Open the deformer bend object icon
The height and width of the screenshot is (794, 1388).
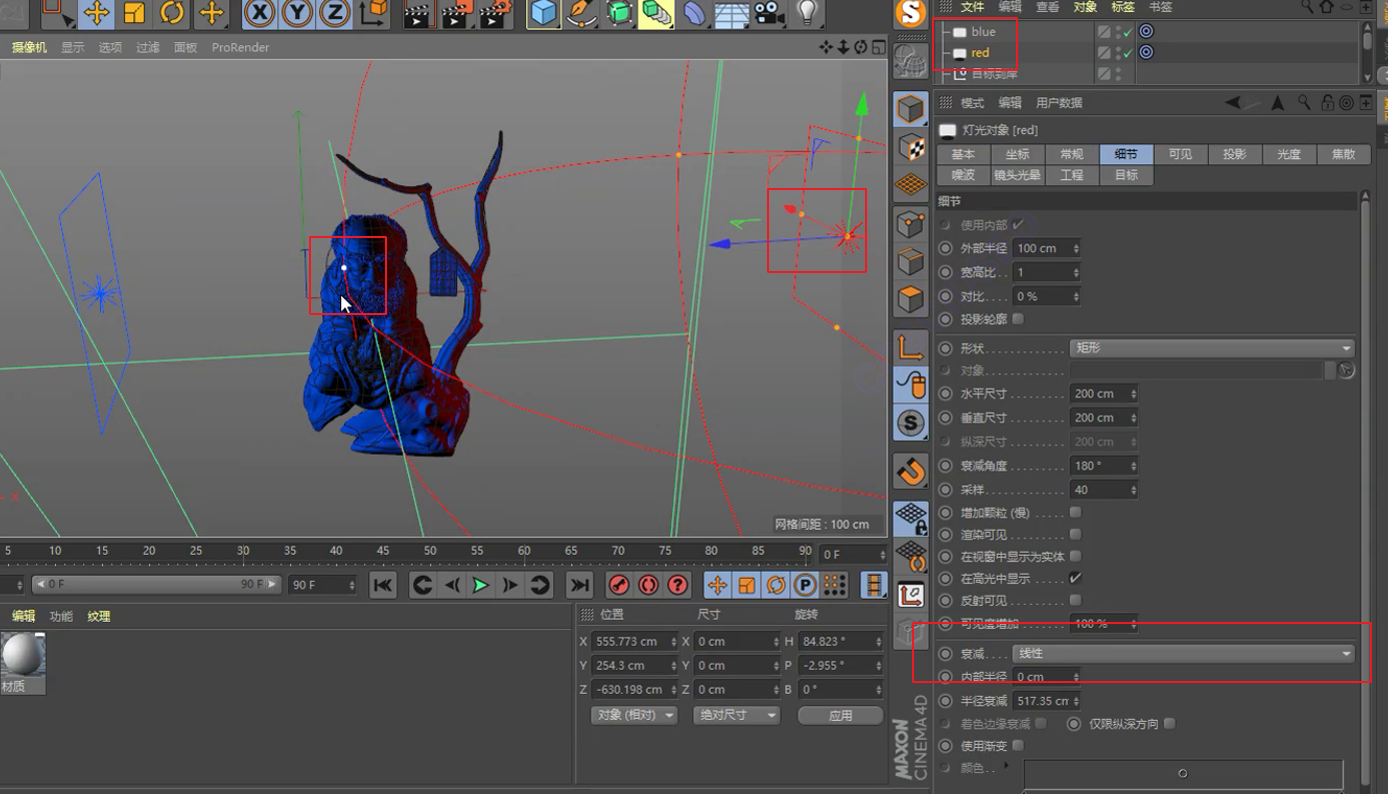click(694, 13)
